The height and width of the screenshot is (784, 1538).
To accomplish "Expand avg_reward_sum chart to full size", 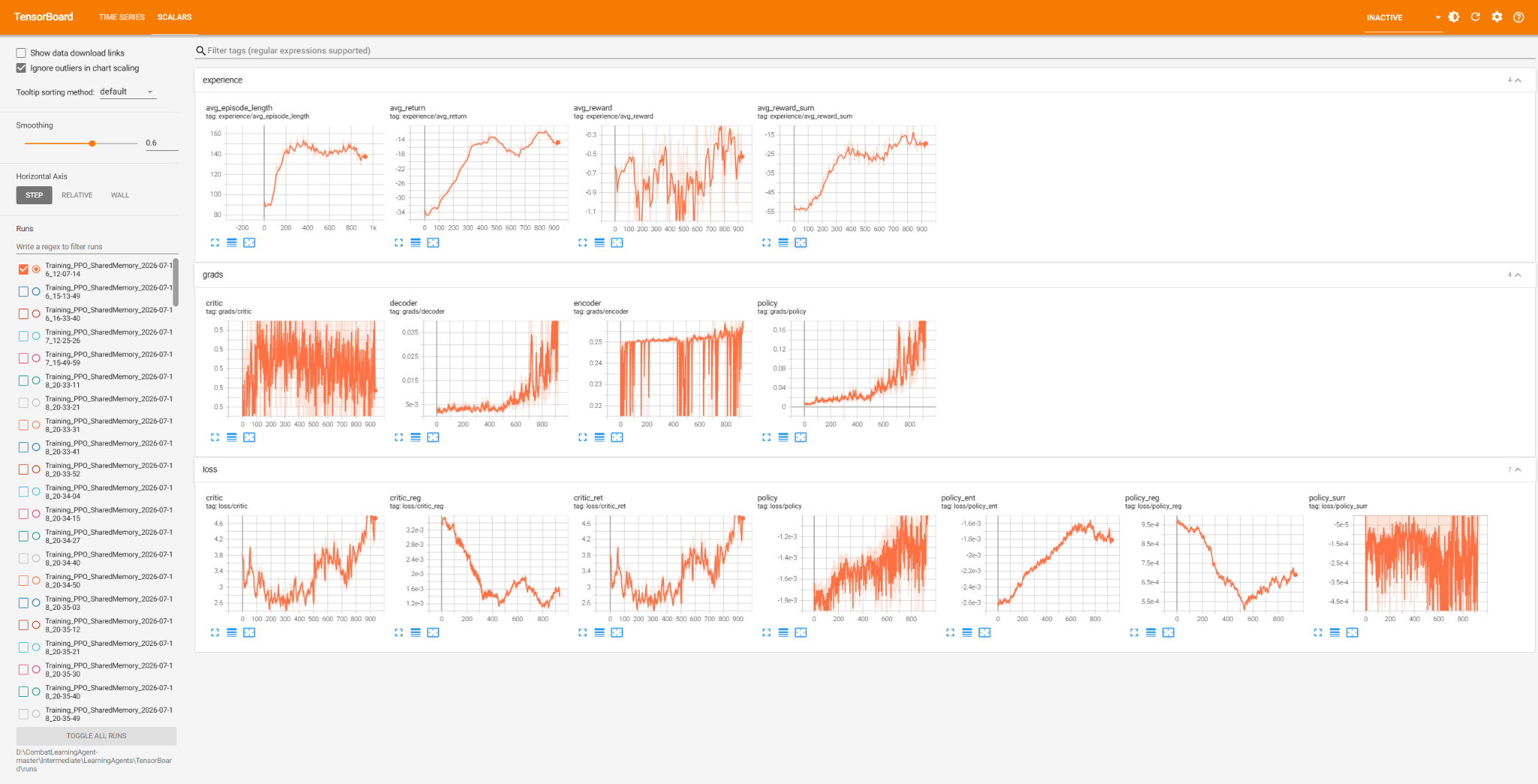I will [x=766, y=243].
